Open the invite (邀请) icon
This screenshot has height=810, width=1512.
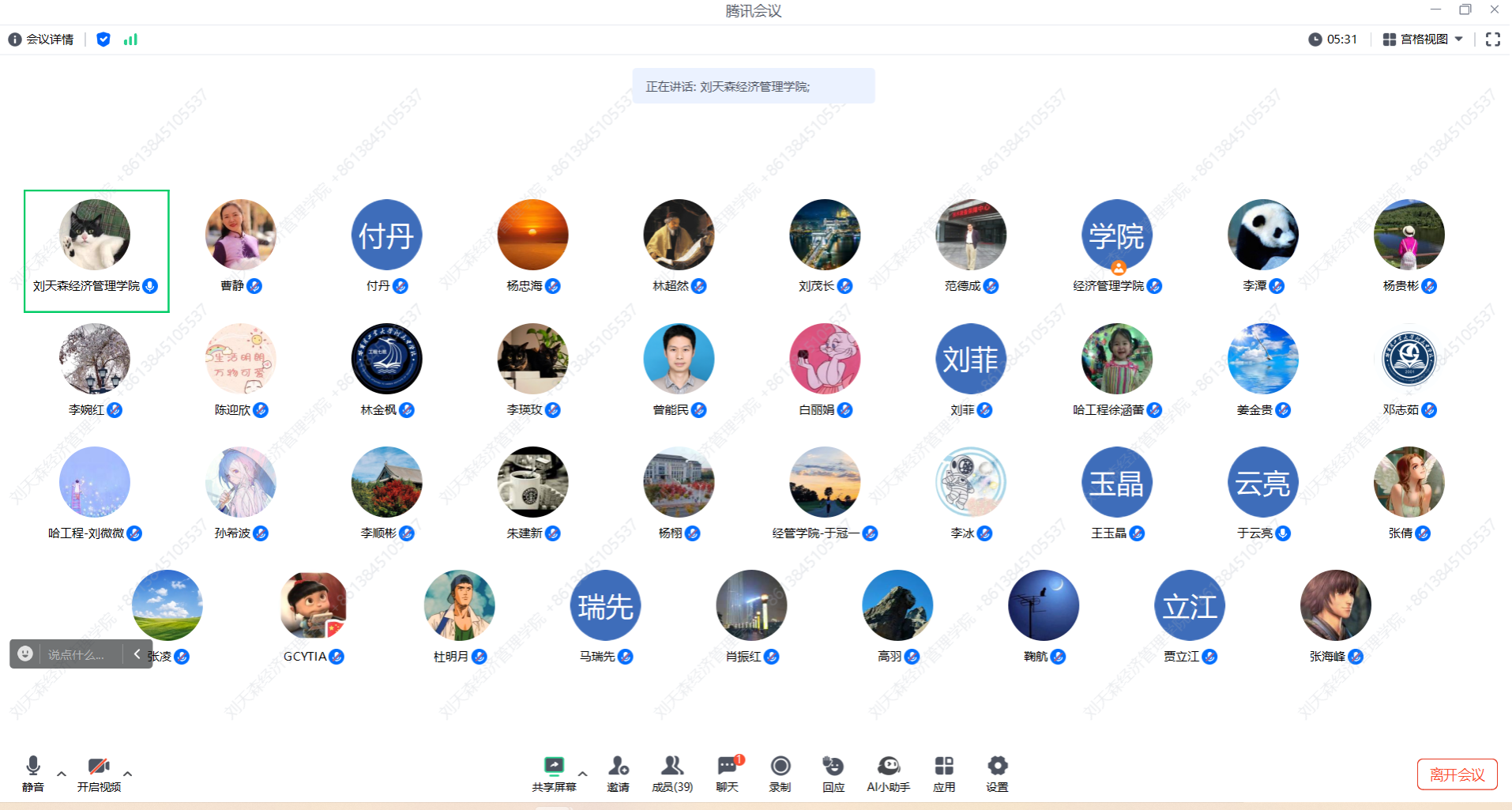point(618,766)
